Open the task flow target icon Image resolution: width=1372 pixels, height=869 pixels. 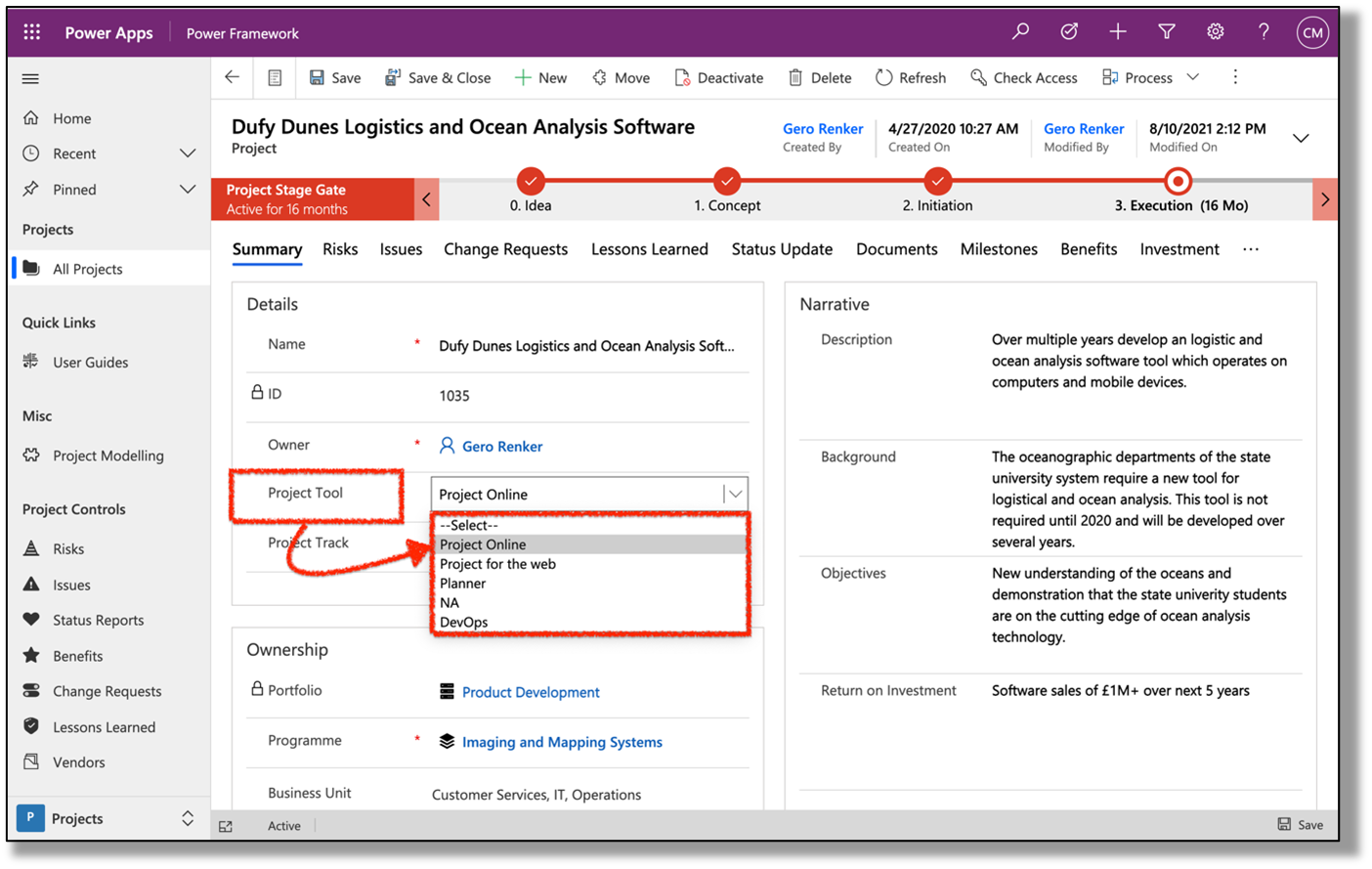tap(1069, 32)
